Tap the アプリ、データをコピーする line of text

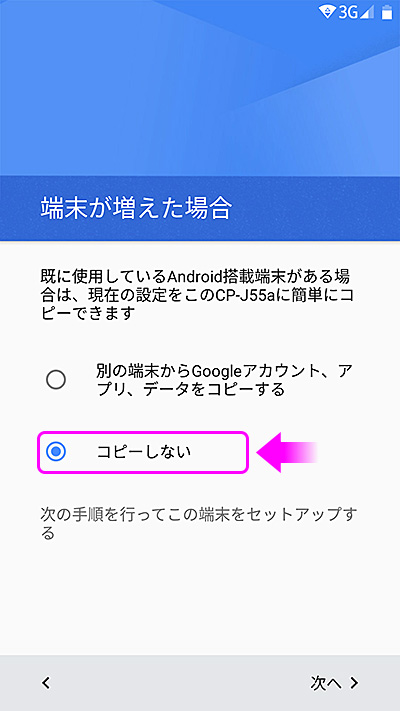point(190,389)
